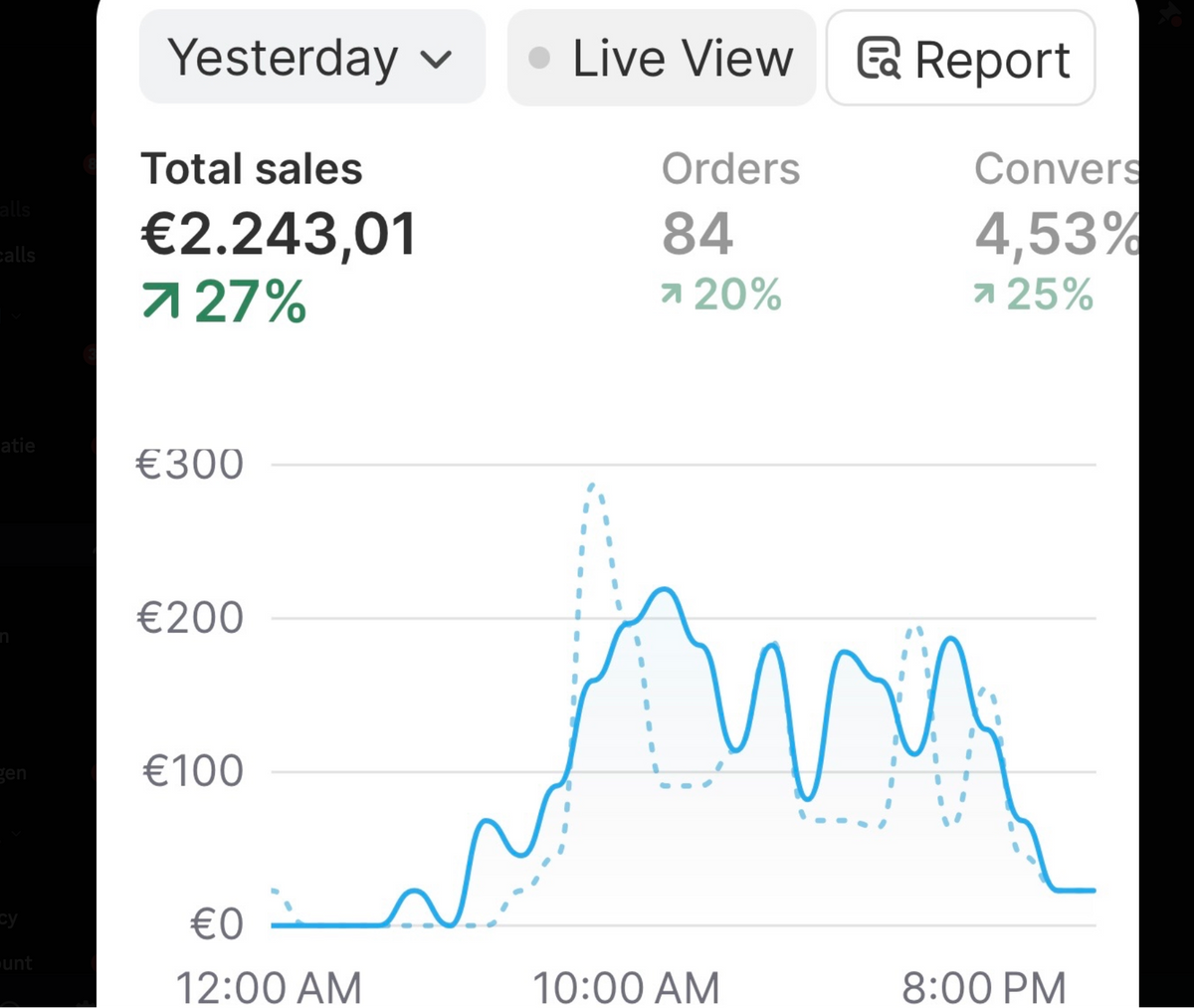Open the Report button
This screenshot has height=1008, width=1194.
click(x=960, y=59)
